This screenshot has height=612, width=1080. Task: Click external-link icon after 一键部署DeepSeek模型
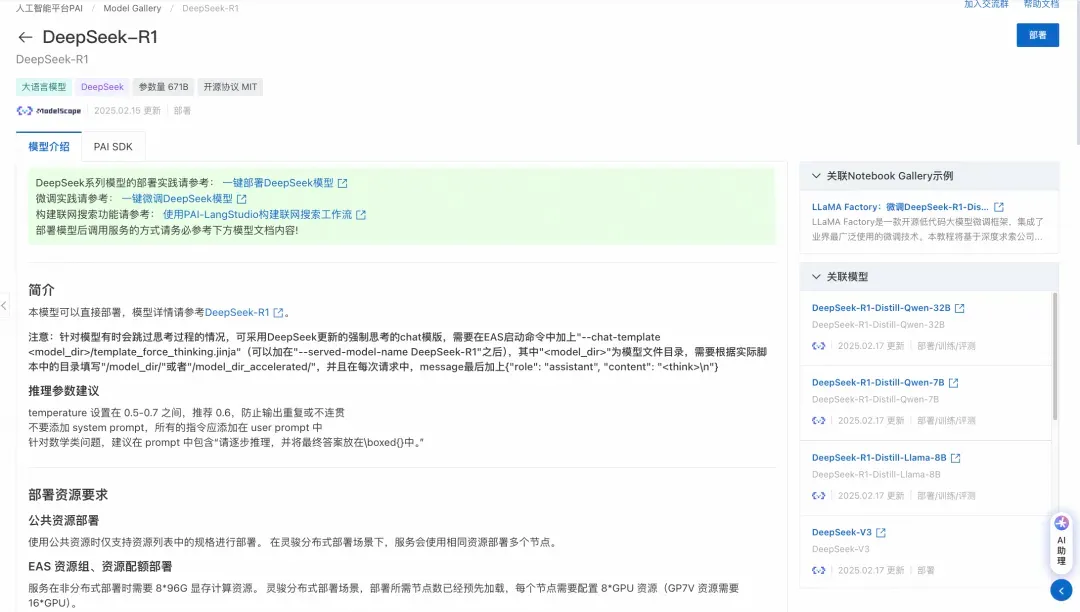point(342,183)
